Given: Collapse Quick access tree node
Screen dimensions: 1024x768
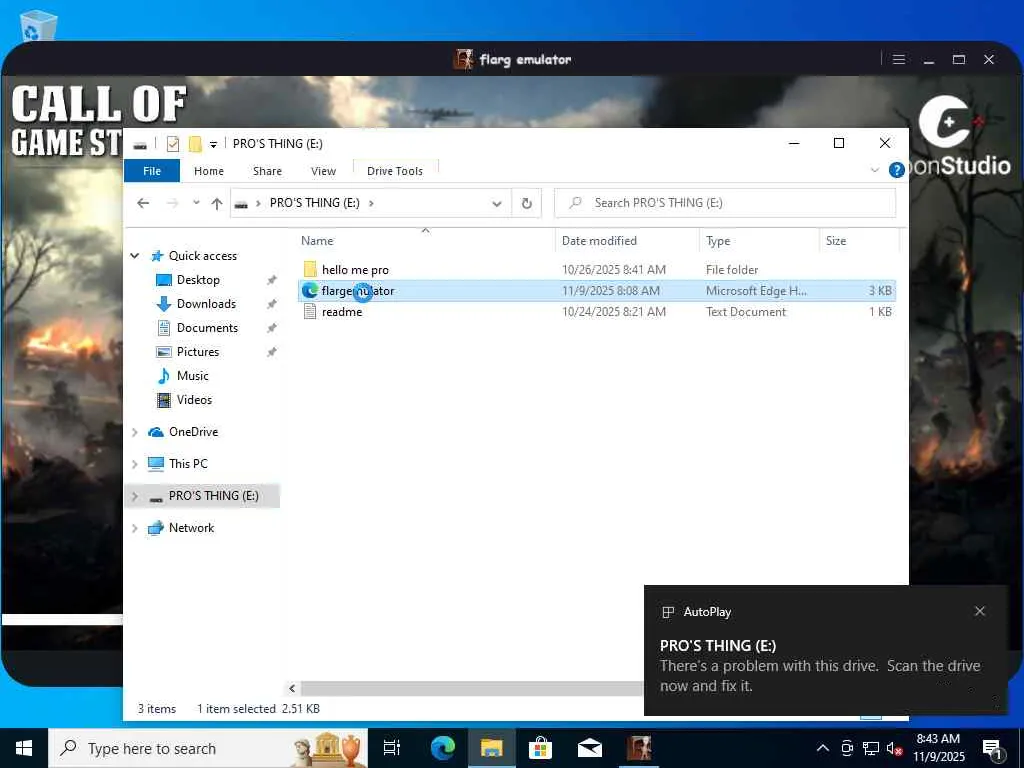Looking at the screenshot, I should pos(135,256).
